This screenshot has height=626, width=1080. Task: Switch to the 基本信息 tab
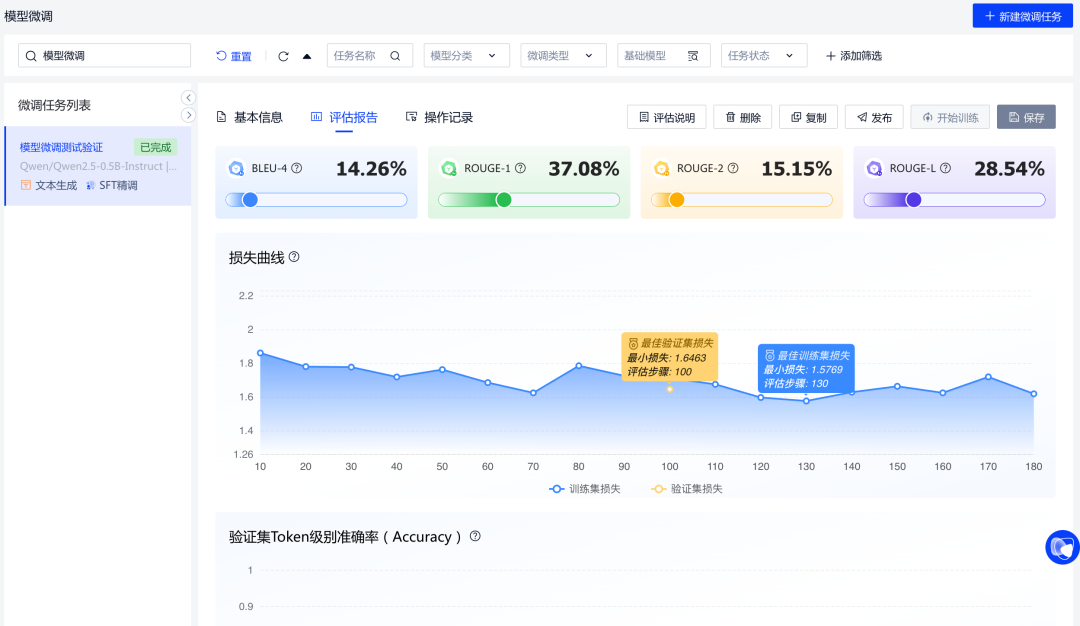(x=249, y=117)
